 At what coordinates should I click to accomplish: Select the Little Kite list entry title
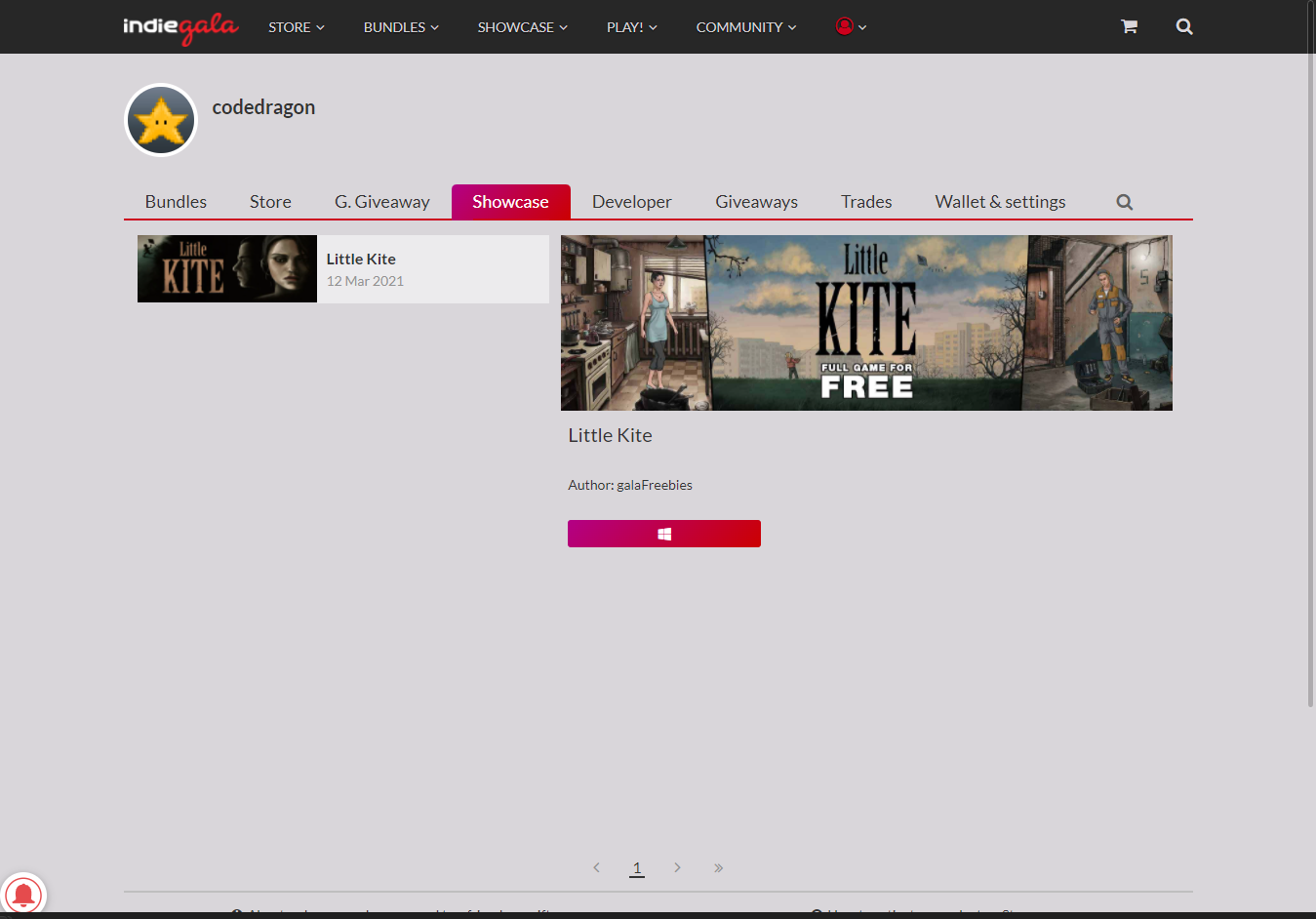pyautogui.click(x=361, y=260)
